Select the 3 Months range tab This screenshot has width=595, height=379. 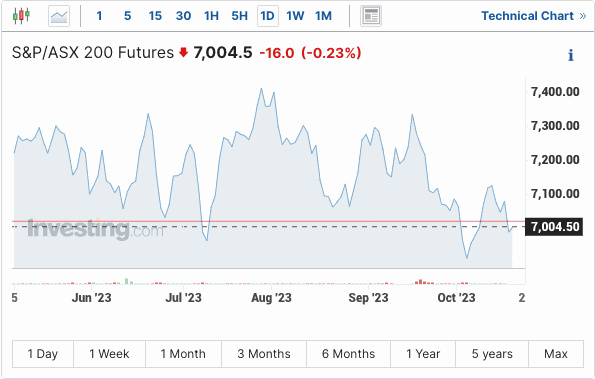tap(264, 354)
